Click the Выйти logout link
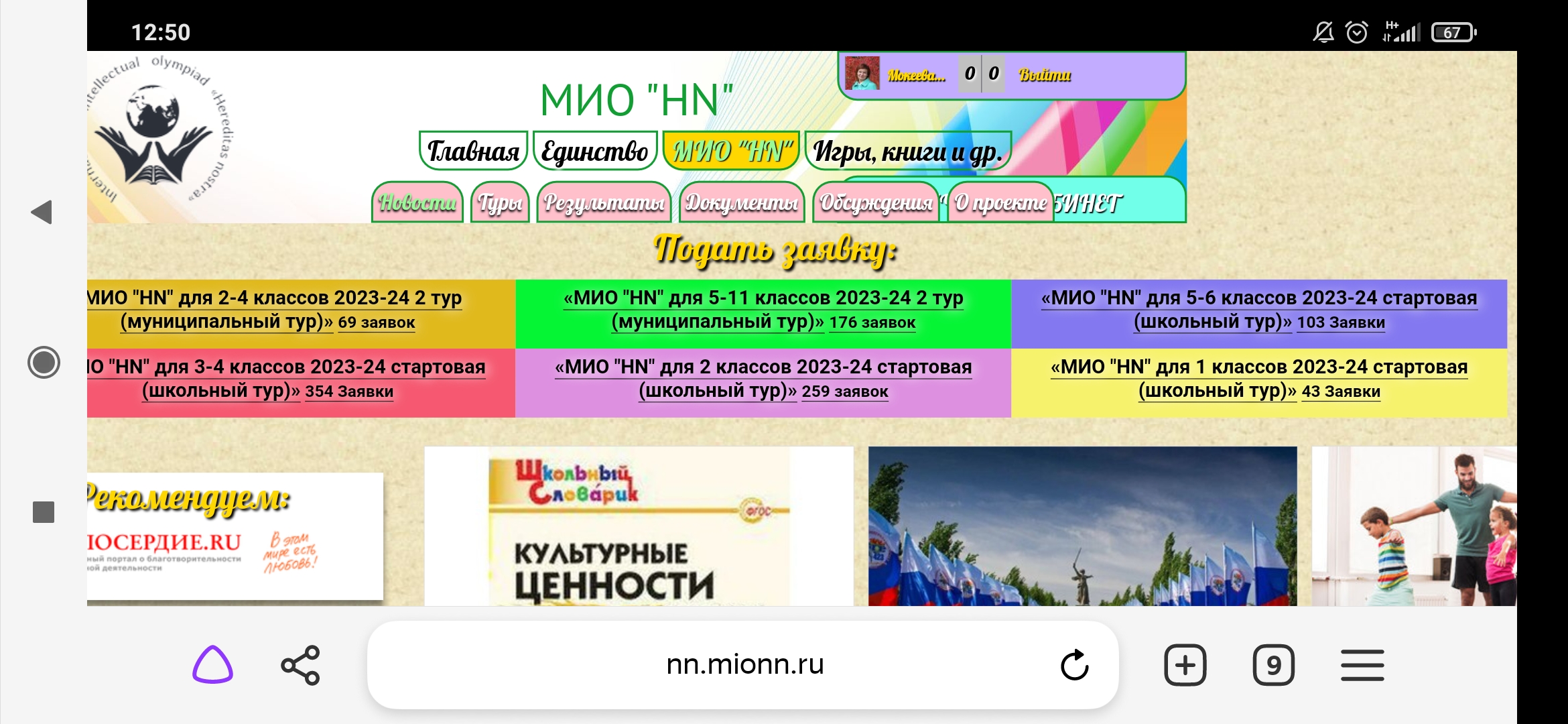This screenshot has width=1568, height=724. [x=1044, y=74]
